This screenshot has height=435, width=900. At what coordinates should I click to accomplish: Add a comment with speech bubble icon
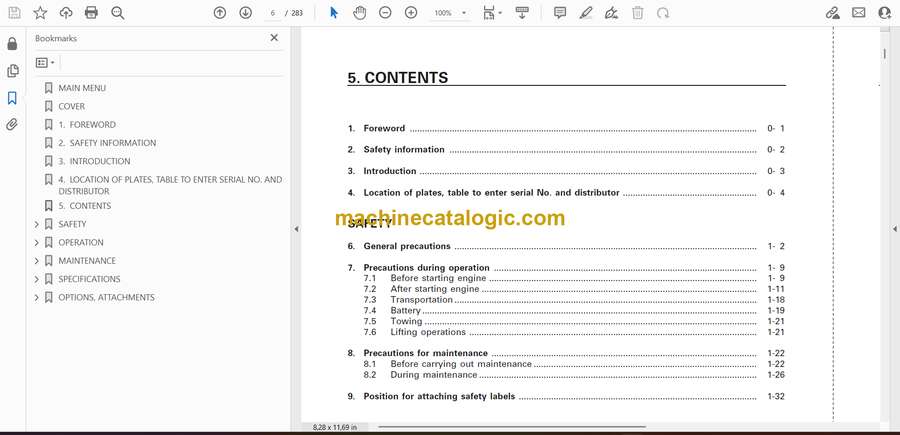pyautogui.click(x=560, y=13)
